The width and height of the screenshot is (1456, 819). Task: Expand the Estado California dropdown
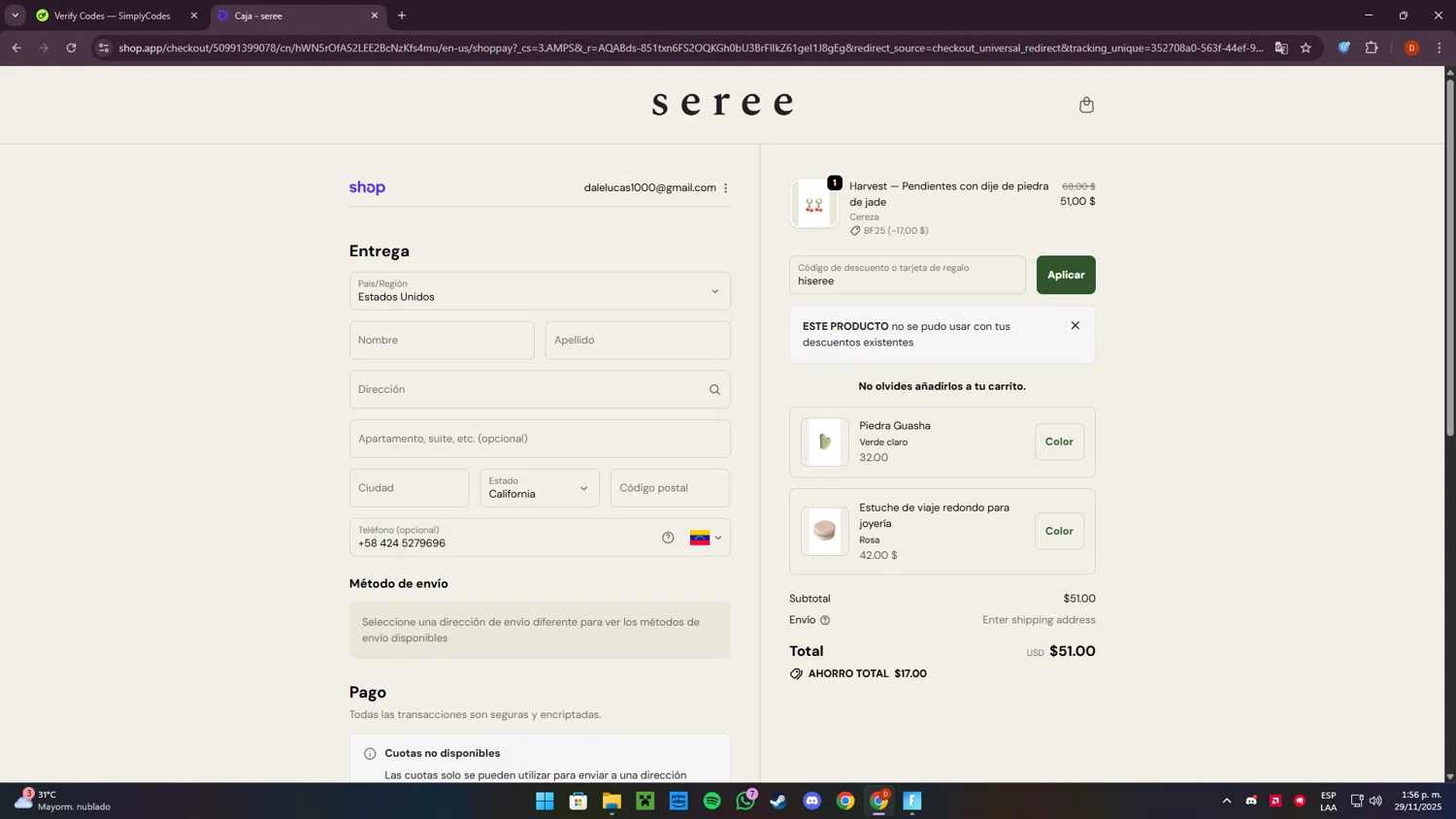(x=540, y=488)
